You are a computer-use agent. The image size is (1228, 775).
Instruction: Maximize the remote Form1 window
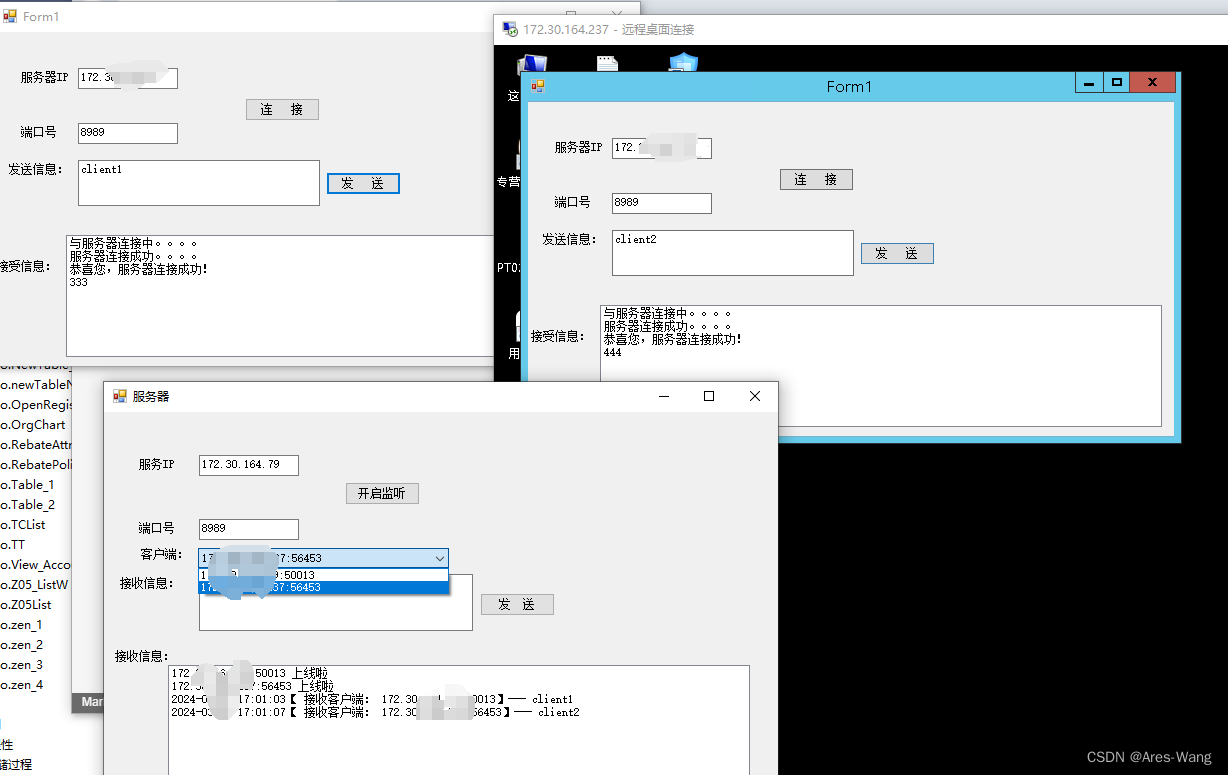click(1116, 83)
